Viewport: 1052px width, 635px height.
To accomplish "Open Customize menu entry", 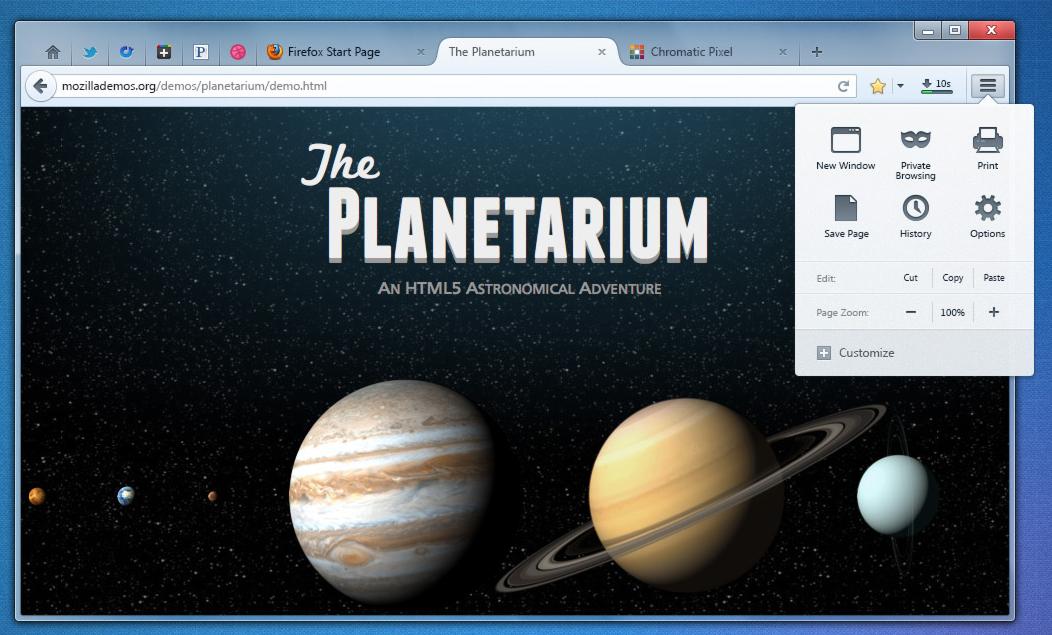I will pos(855,353).
